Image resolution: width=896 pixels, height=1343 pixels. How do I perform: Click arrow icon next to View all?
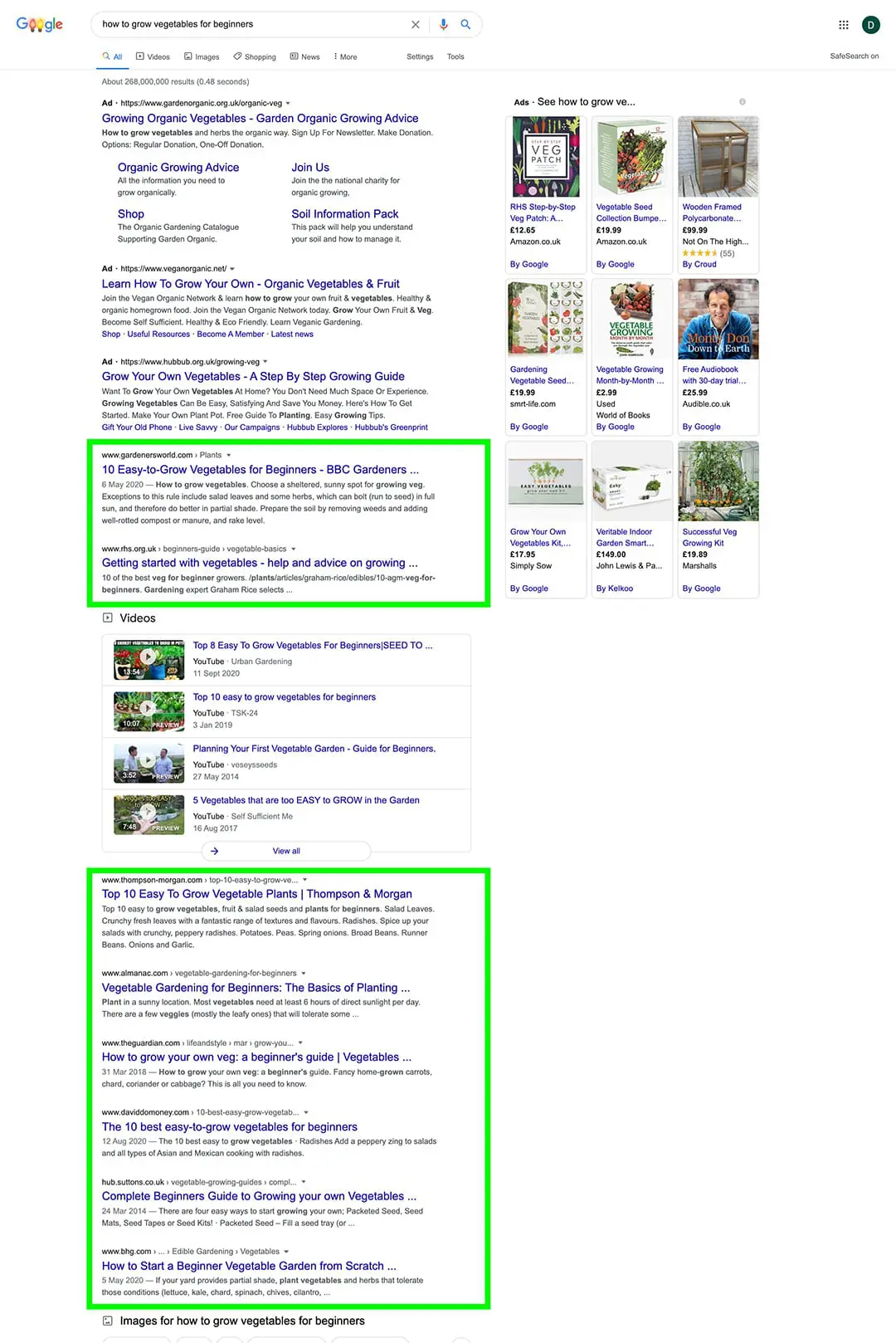pyautogui.click(x=214, y=851)
